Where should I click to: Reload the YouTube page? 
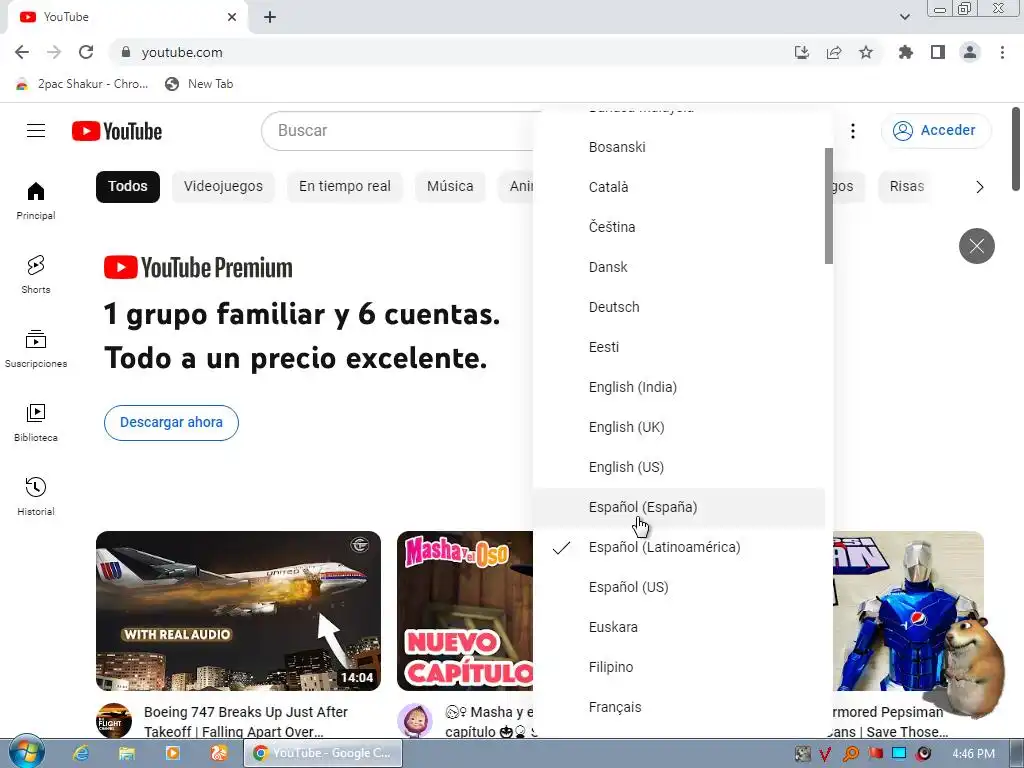86,52
